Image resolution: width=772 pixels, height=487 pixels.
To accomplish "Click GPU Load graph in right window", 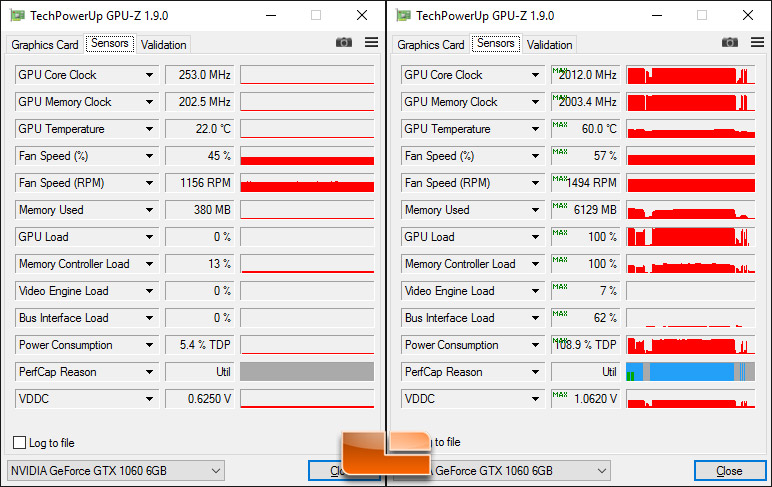I will point(691,237).
